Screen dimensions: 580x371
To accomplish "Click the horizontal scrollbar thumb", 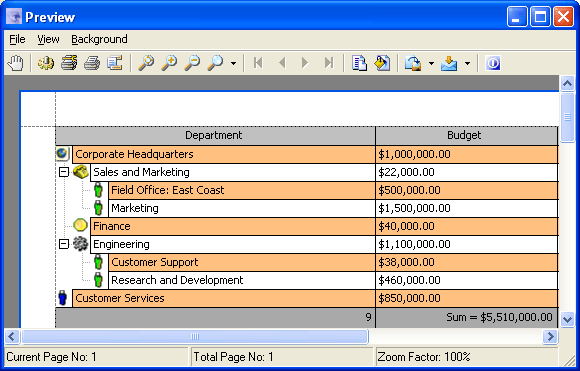I will 195,337.
